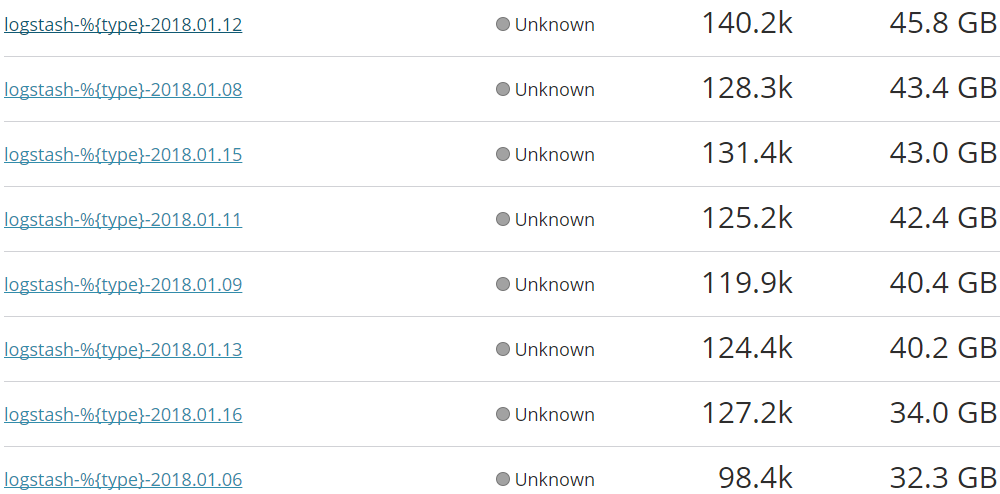The image size is (1000, 494).
Task: Click the gray status dot for 2018.01.13
Action: coord(503,349)
